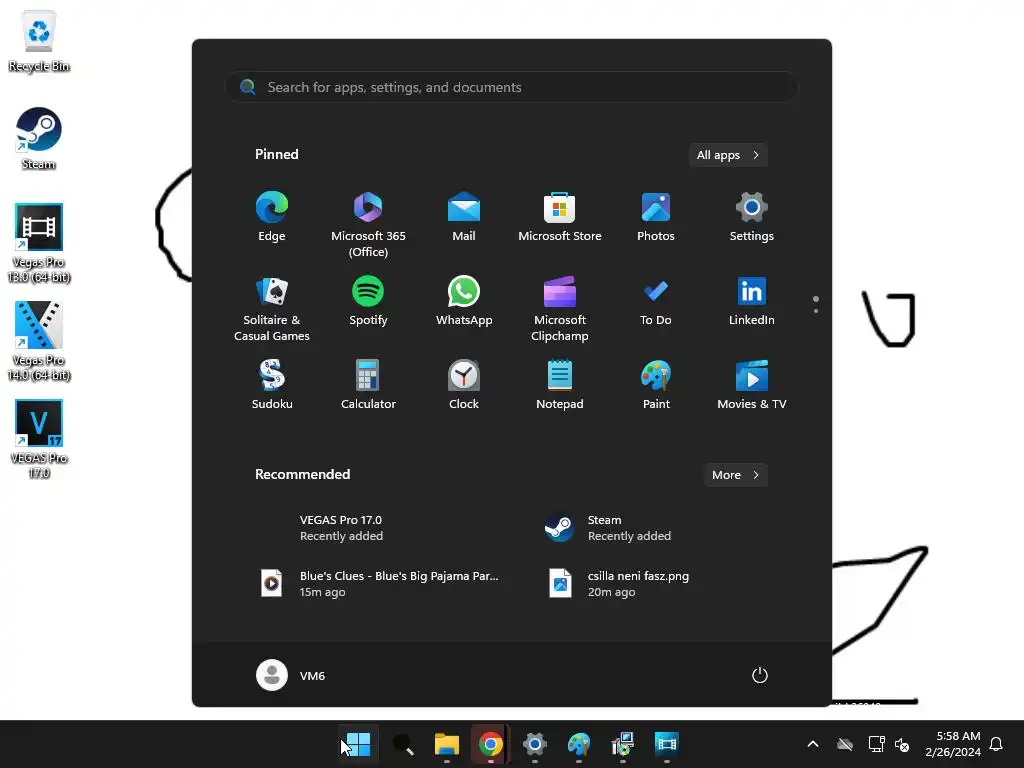
Task: Open the VM6 user account menu
Action: [x=291, y=675]
